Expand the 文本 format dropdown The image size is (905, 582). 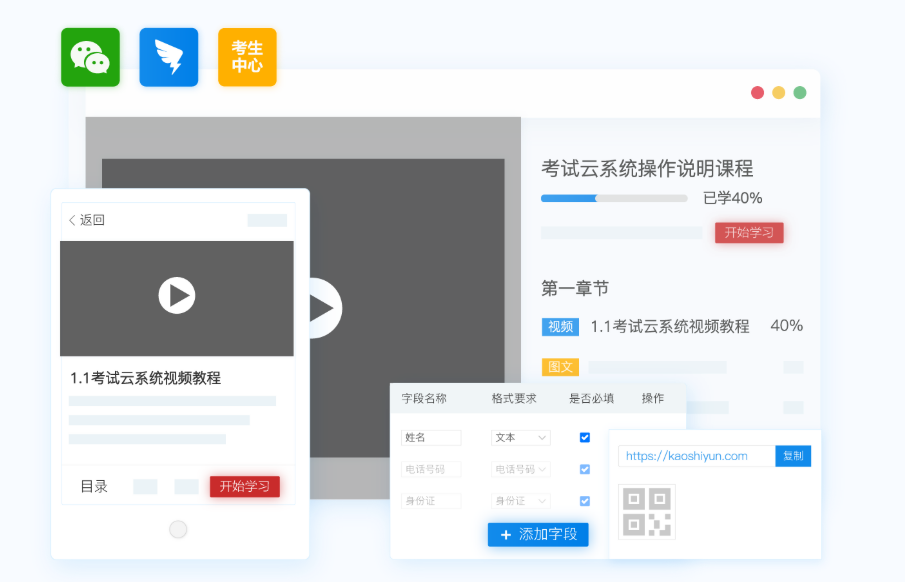[x=521, y=438]
